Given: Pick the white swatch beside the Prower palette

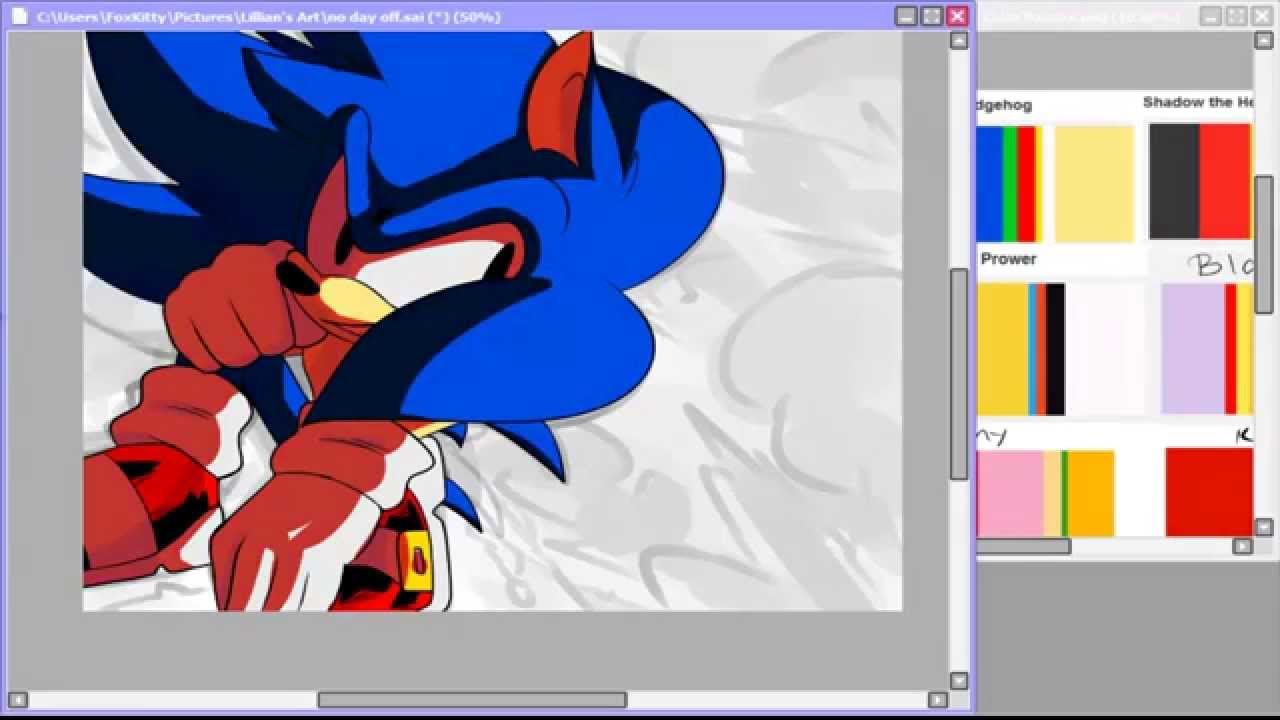Looking at the screenshot, I should tap(1106, 349).
